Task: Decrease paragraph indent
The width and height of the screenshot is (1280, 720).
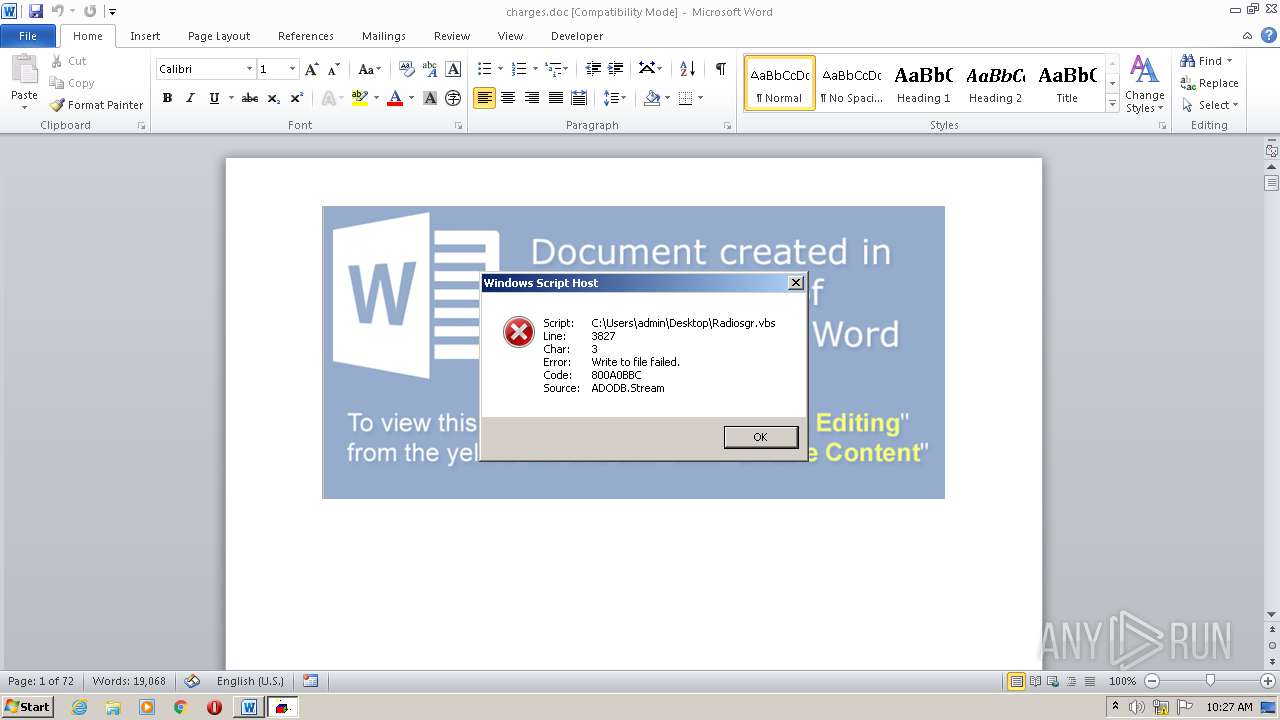Action: (593, 69)
